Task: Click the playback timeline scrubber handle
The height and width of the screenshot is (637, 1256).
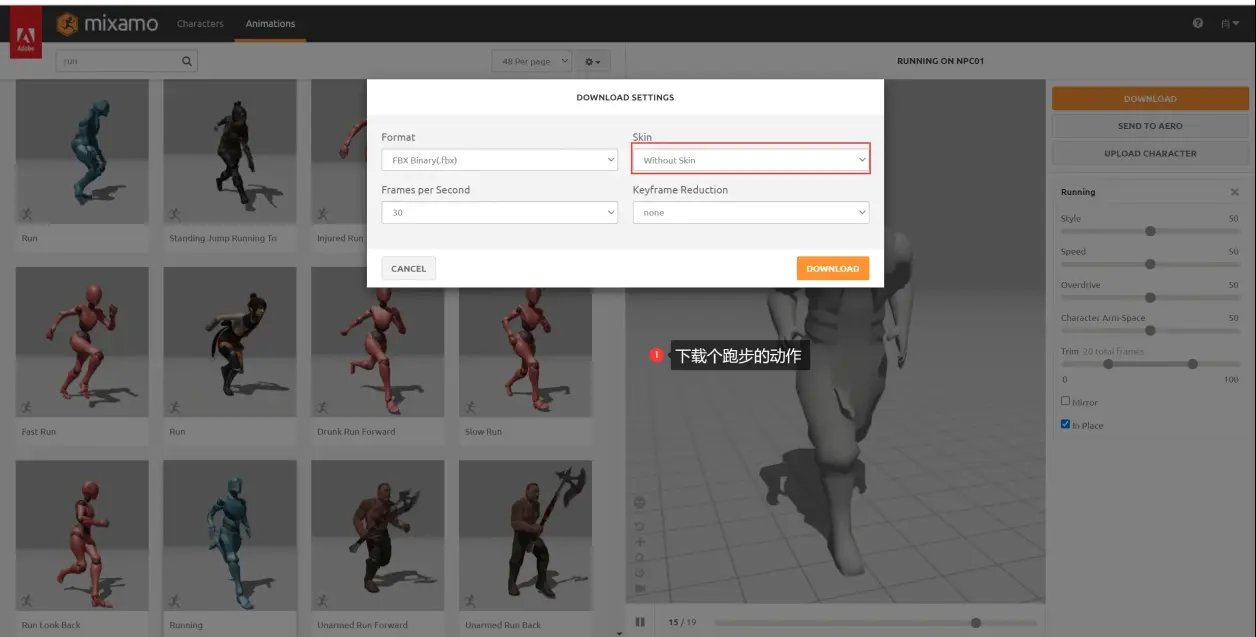Action: point(976,622)
